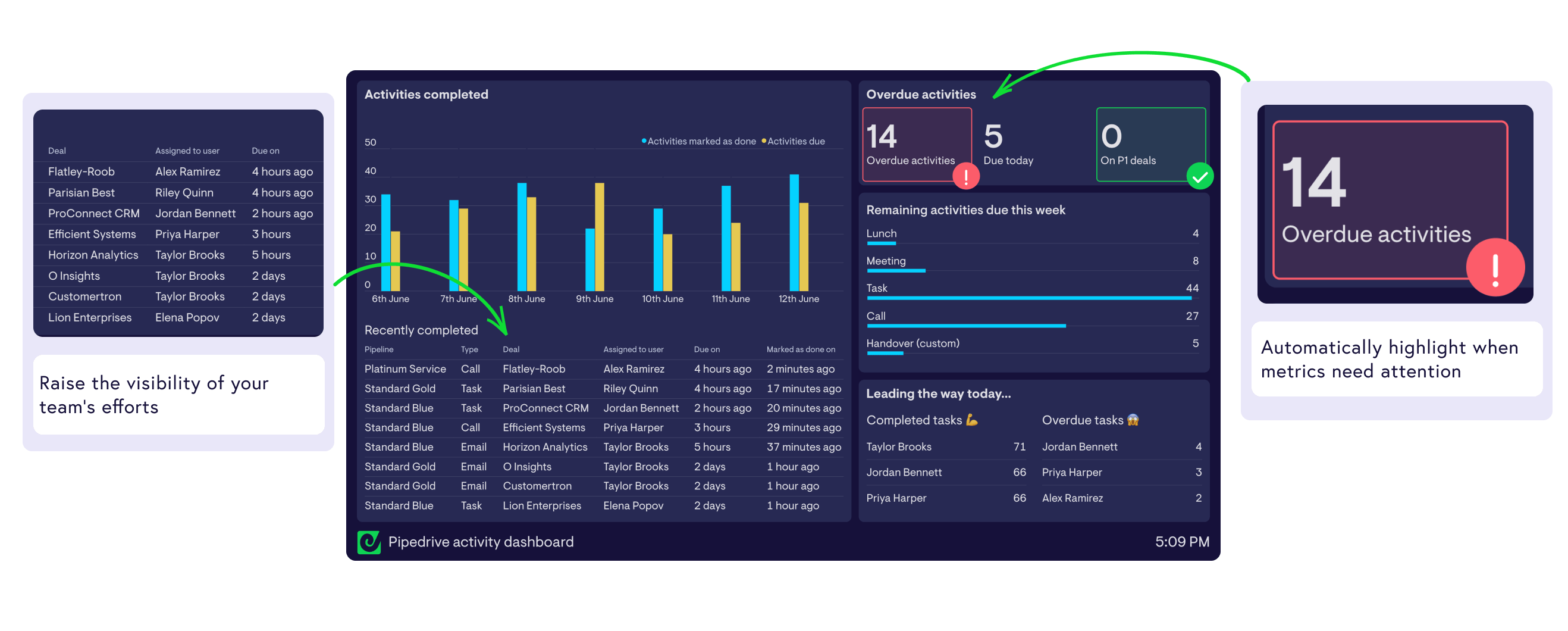This screenshot has height=631, width=1568.
Task: Click the 8th June axis label
Action: click(526, 299)
